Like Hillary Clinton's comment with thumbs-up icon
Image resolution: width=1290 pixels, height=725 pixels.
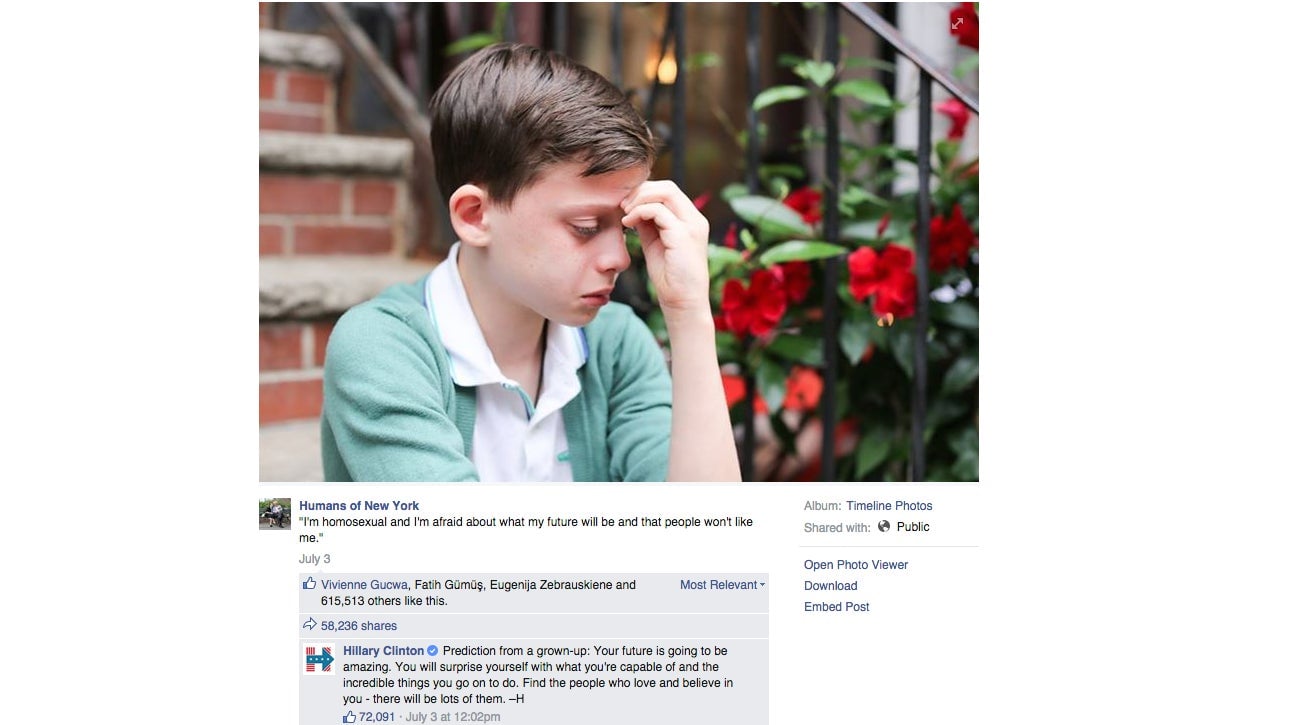tap(350, 717)
